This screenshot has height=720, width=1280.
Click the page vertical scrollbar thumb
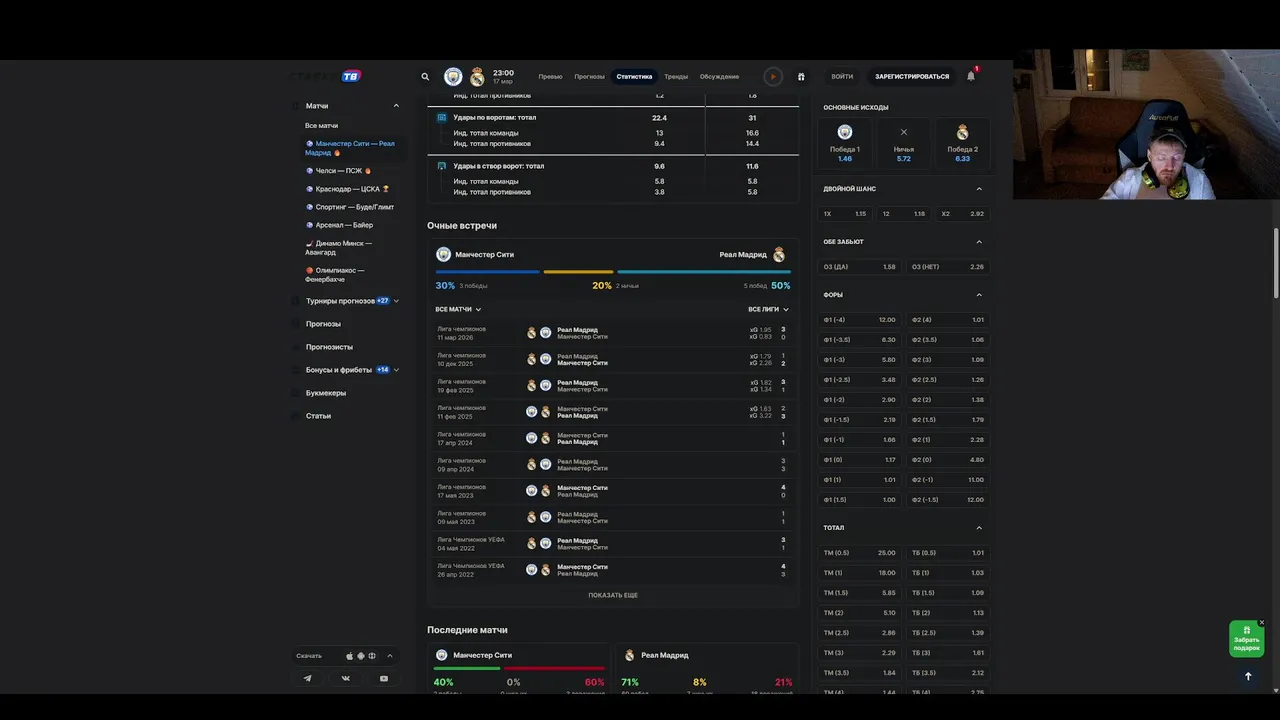(x=1275, y=263)
